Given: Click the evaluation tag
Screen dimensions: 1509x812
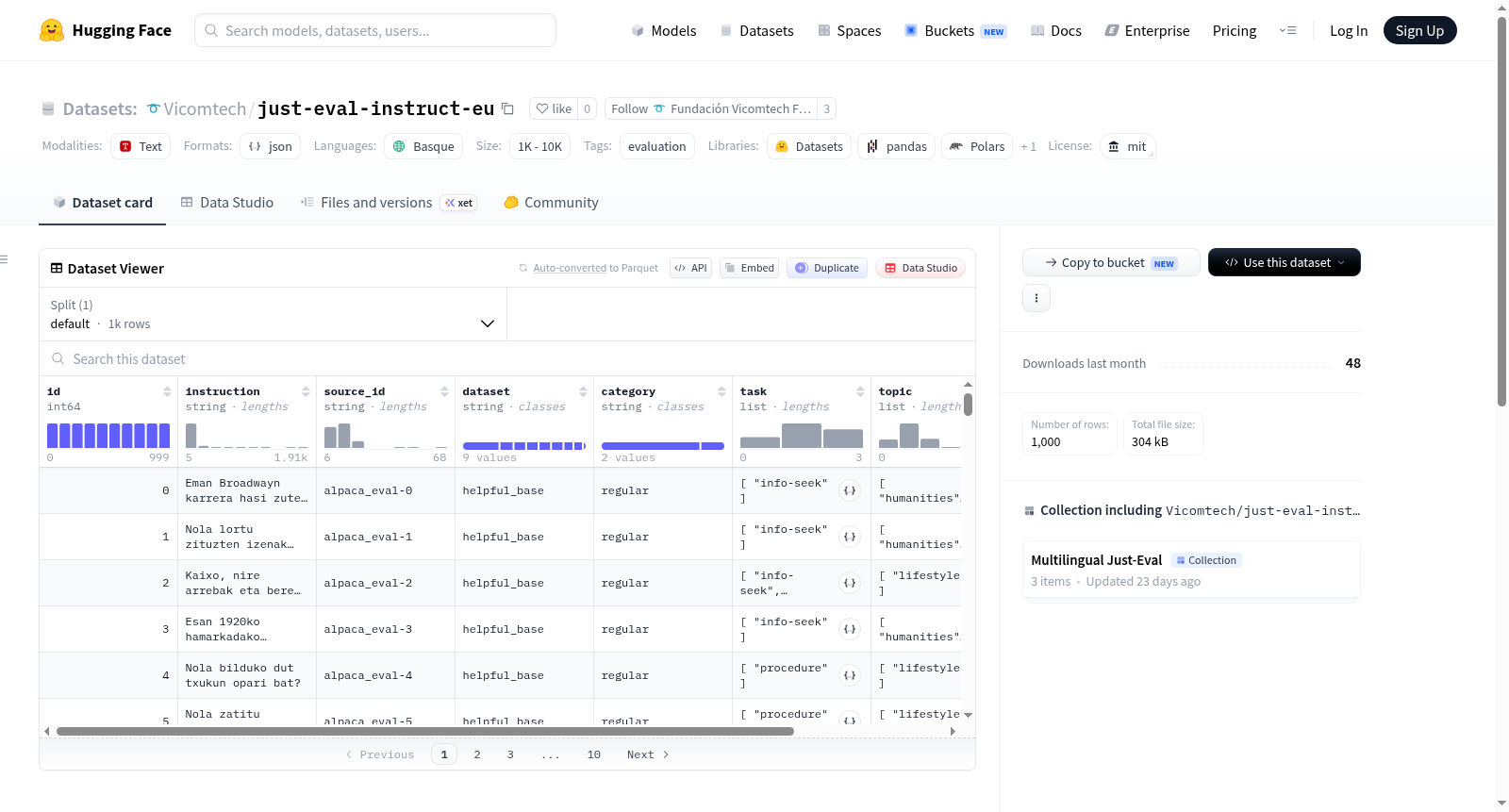Looking at the screenshot, I should (657, 146).
